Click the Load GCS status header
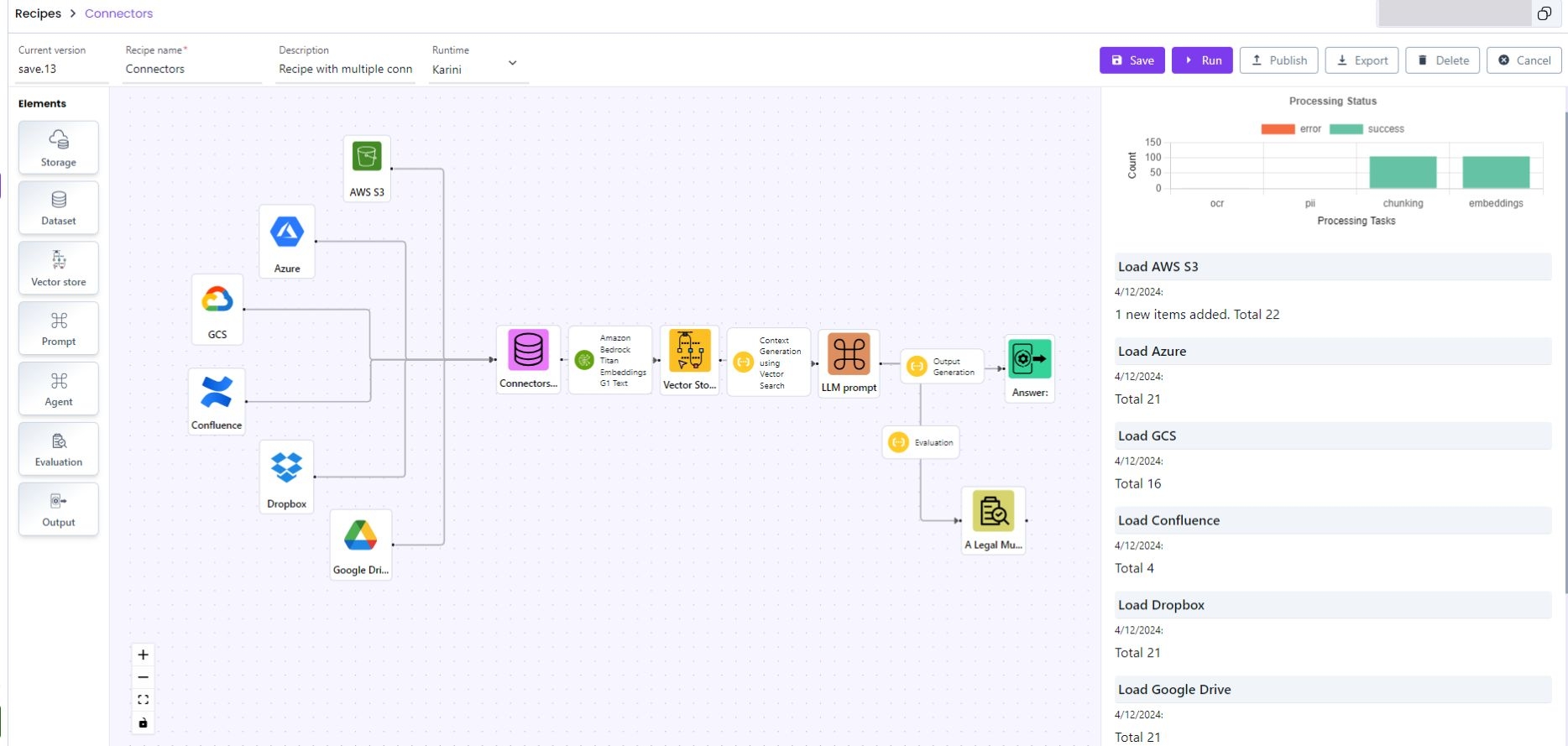Viewport: 1568px width, 746px height. coord(1333,436)
